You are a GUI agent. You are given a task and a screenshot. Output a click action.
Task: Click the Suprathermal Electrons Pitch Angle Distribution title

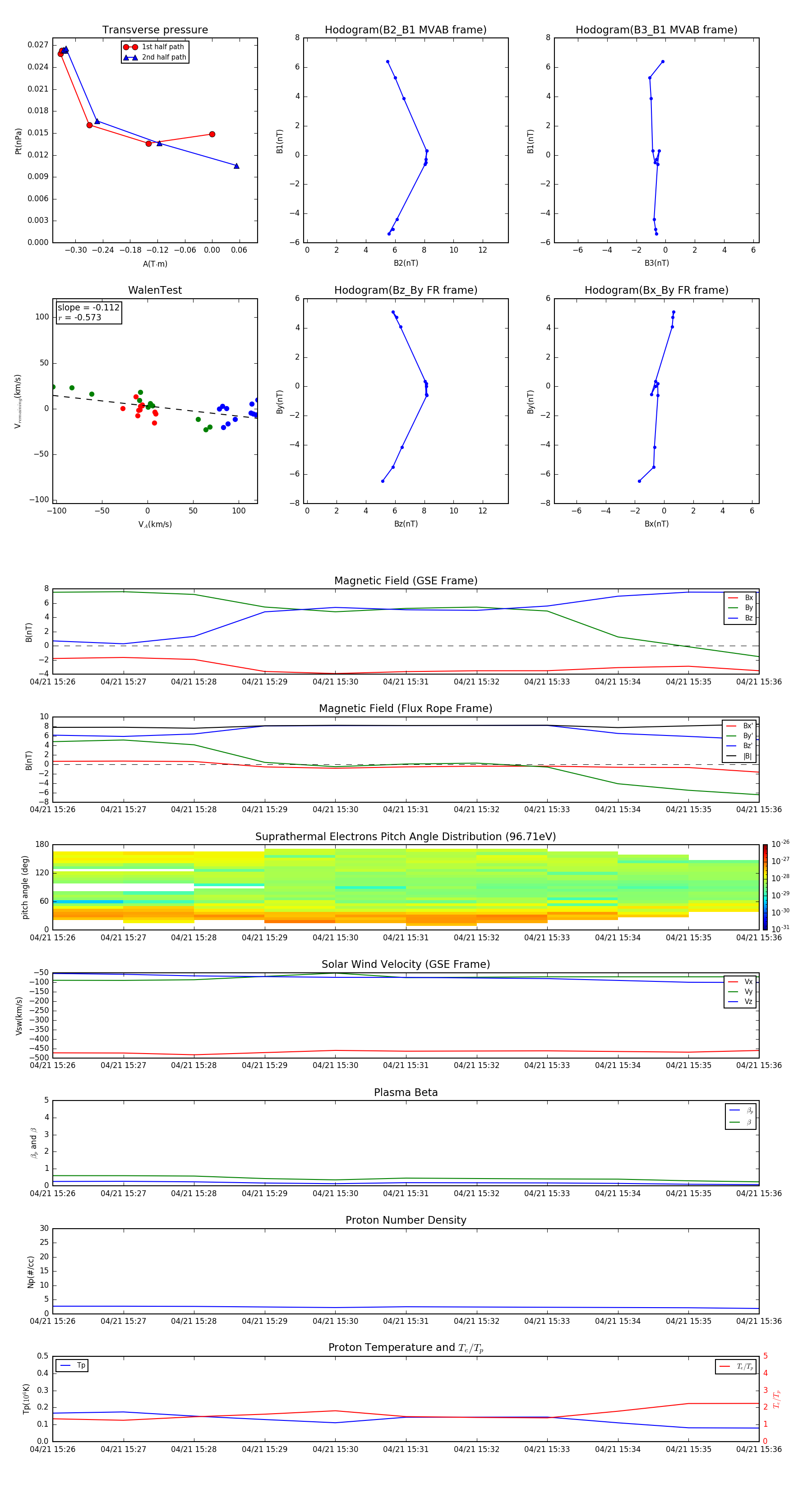(406, 837)
